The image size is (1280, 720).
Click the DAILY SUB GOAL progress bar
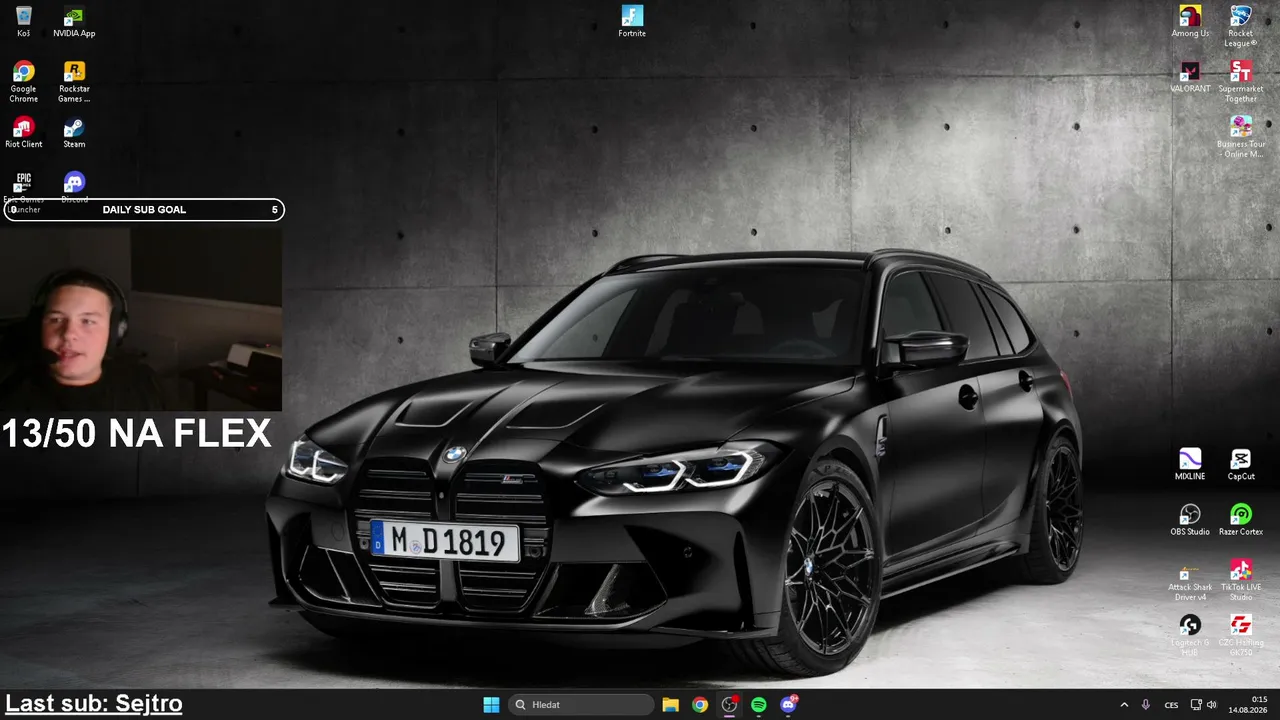pos(144,210)
